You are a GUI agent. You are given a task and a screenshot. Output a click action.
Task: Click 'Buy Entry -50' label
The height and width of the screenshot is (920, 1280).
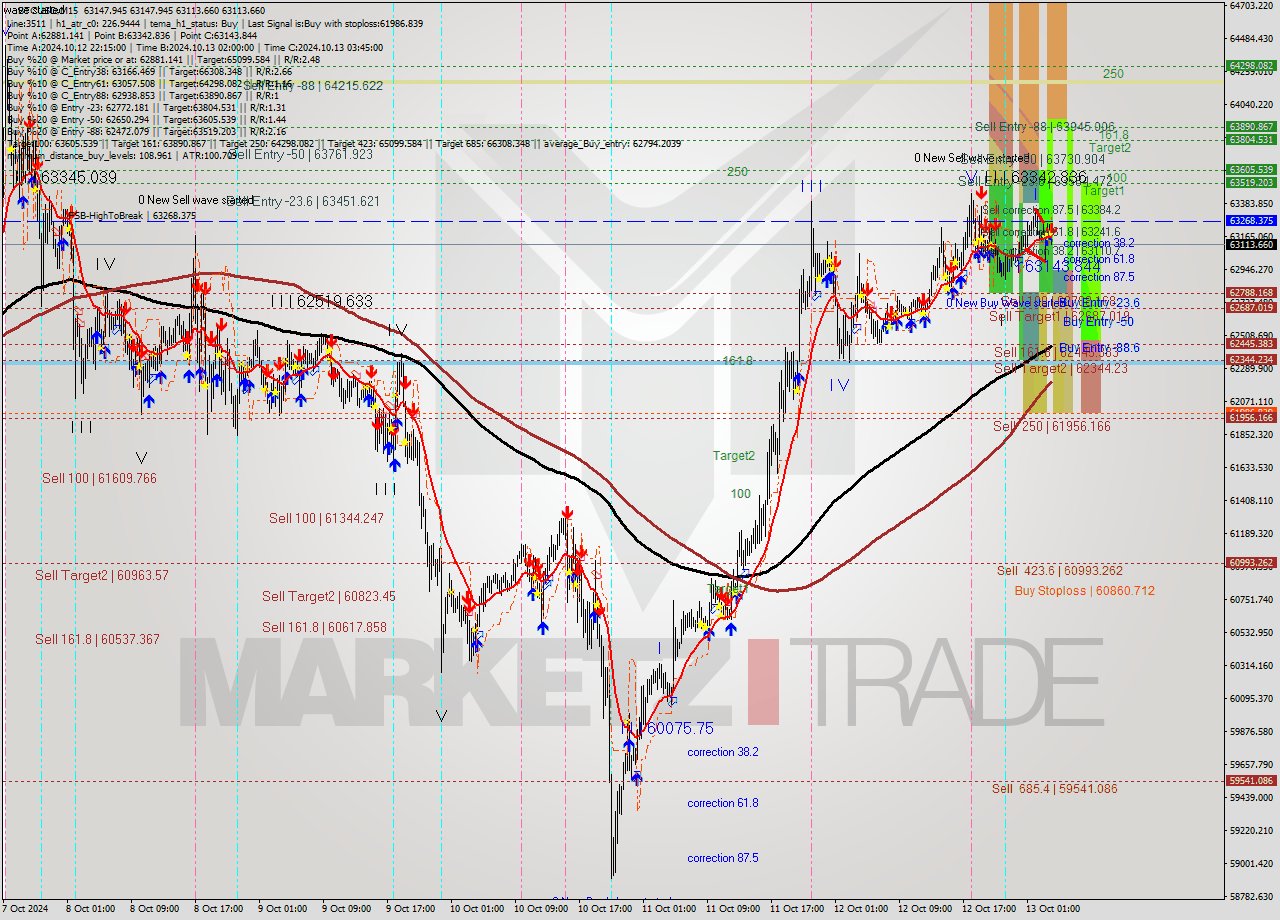coord(1098,322)
